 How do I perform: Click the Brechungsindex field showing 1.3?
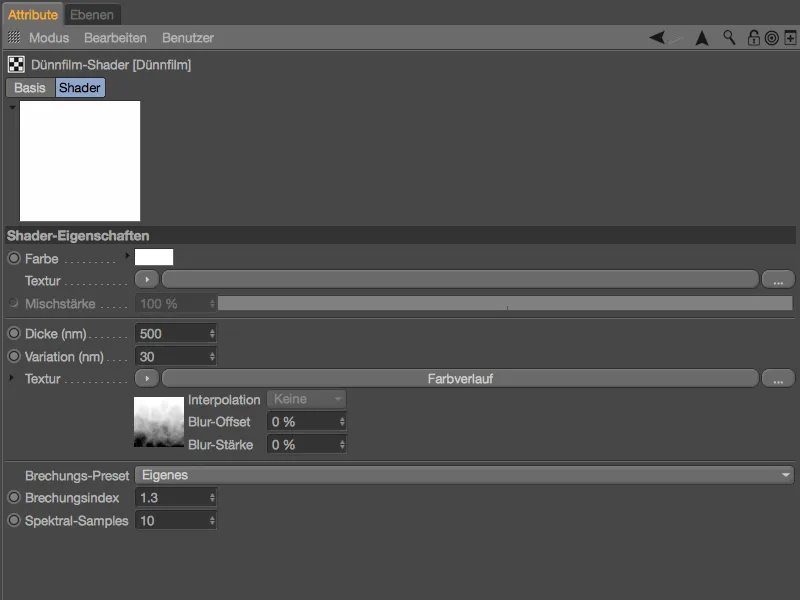(176, 497)
